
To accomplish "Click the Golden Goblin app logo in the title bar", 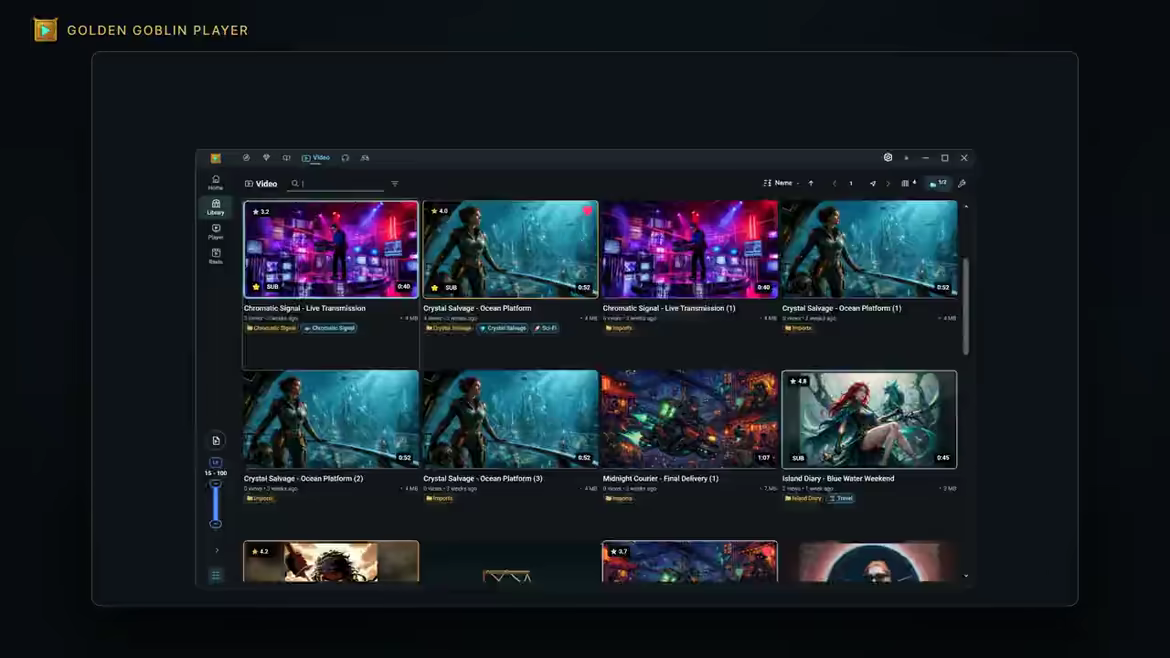I will coord(216,157).
